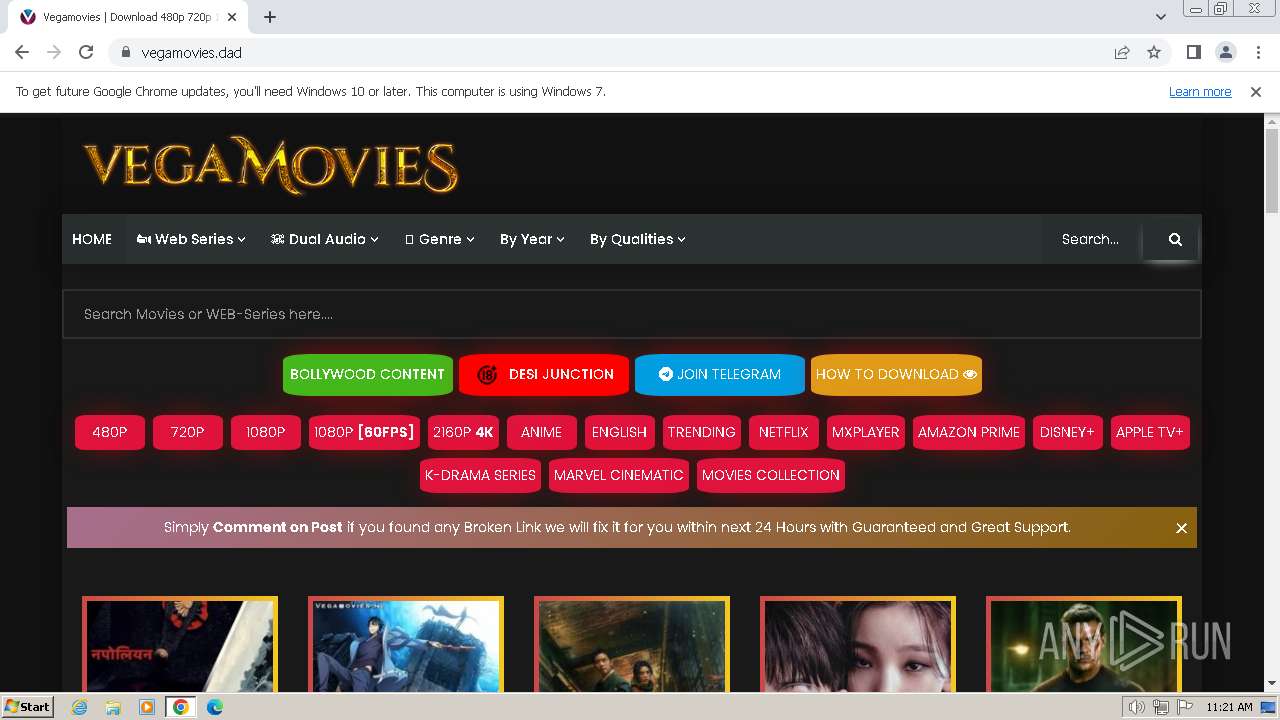Open the ANIME category tag
Image resolution: width=1280 pixels, height=720 pixels.
pyautogui.click(x=542, y=432)
